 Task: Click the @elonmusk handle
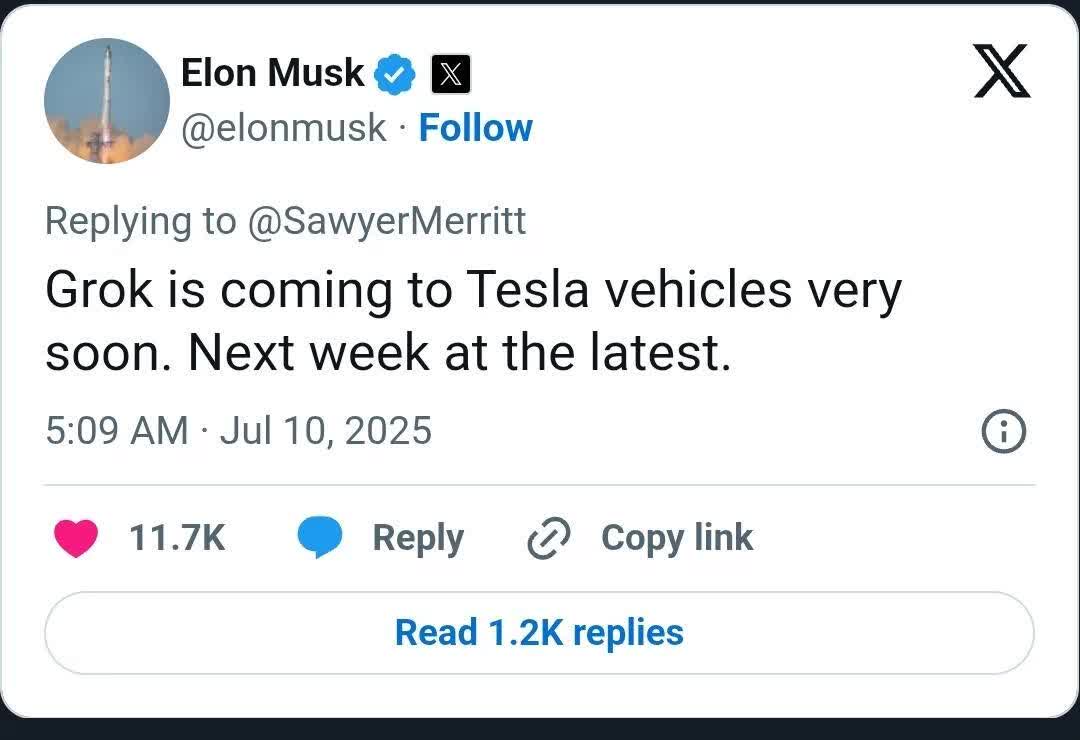(x=284, y=128)
